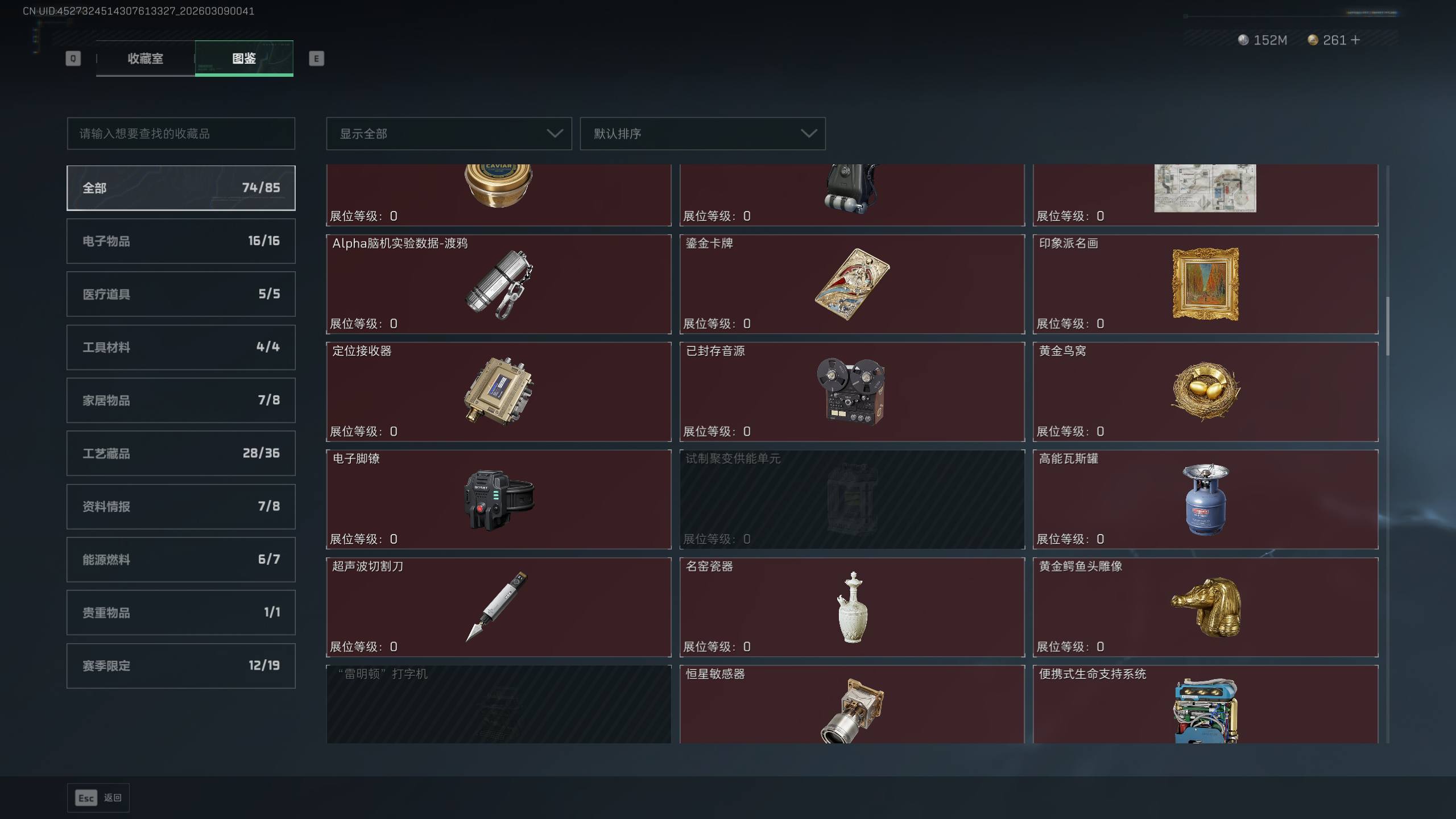Expand the 显示全部 filter dropdown
Viewport: 1456px width, 819px height.
(x=449, y=134)
